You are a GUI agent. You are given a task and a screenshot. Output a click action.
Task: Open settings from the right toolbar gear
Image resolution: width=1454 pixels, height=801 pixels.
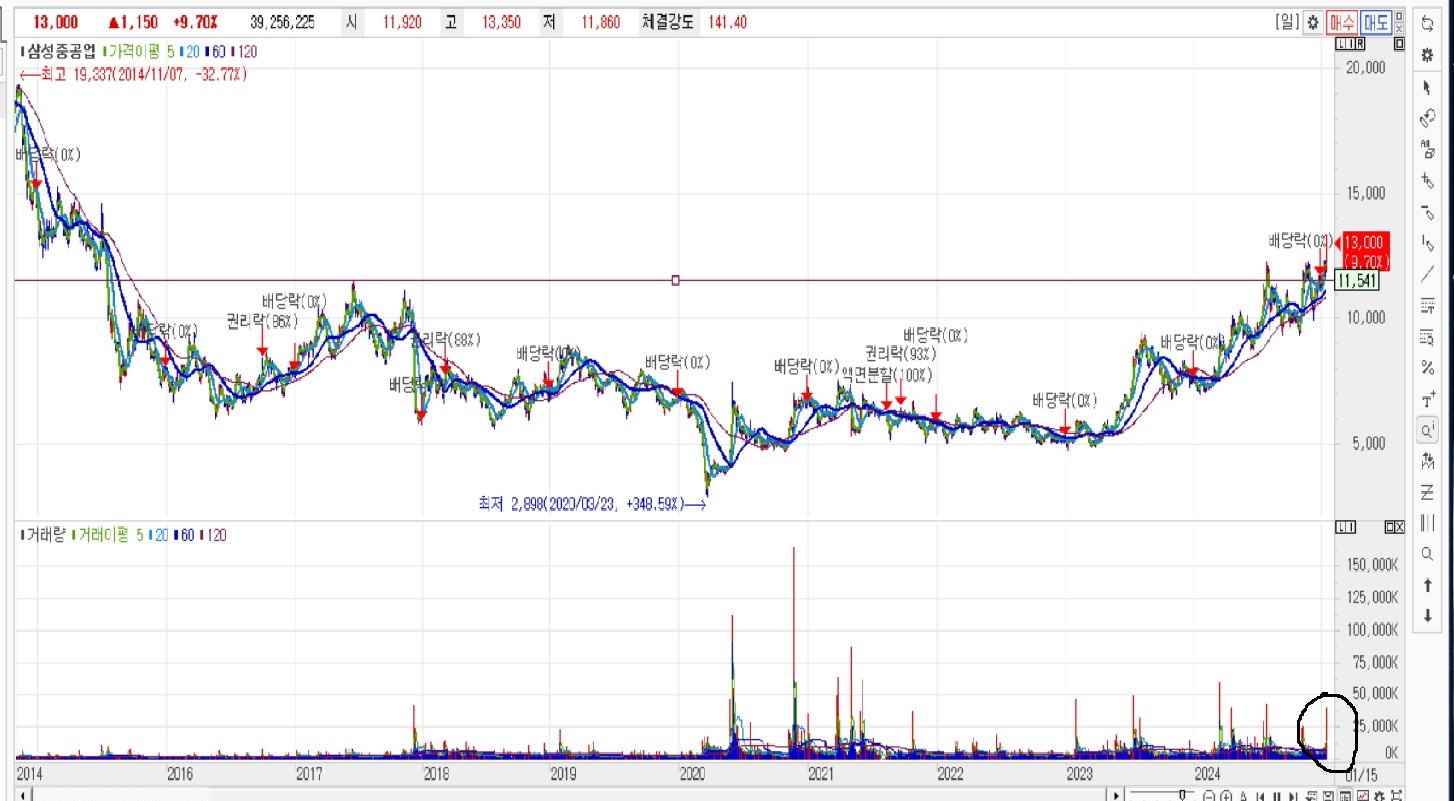click(x=1428, y=55)
